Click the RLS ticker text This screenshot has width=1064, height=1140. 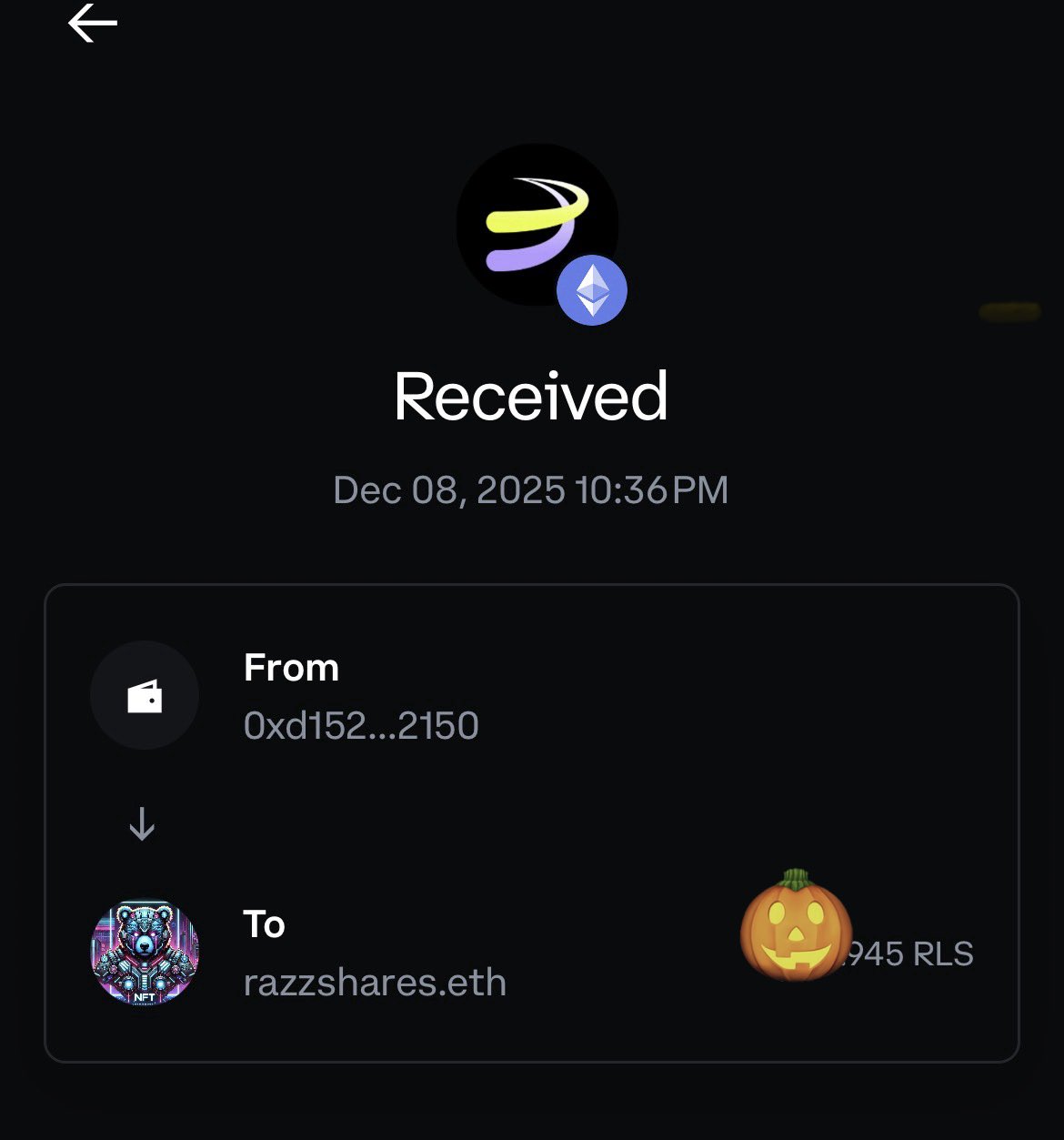[x=943, y=954]
